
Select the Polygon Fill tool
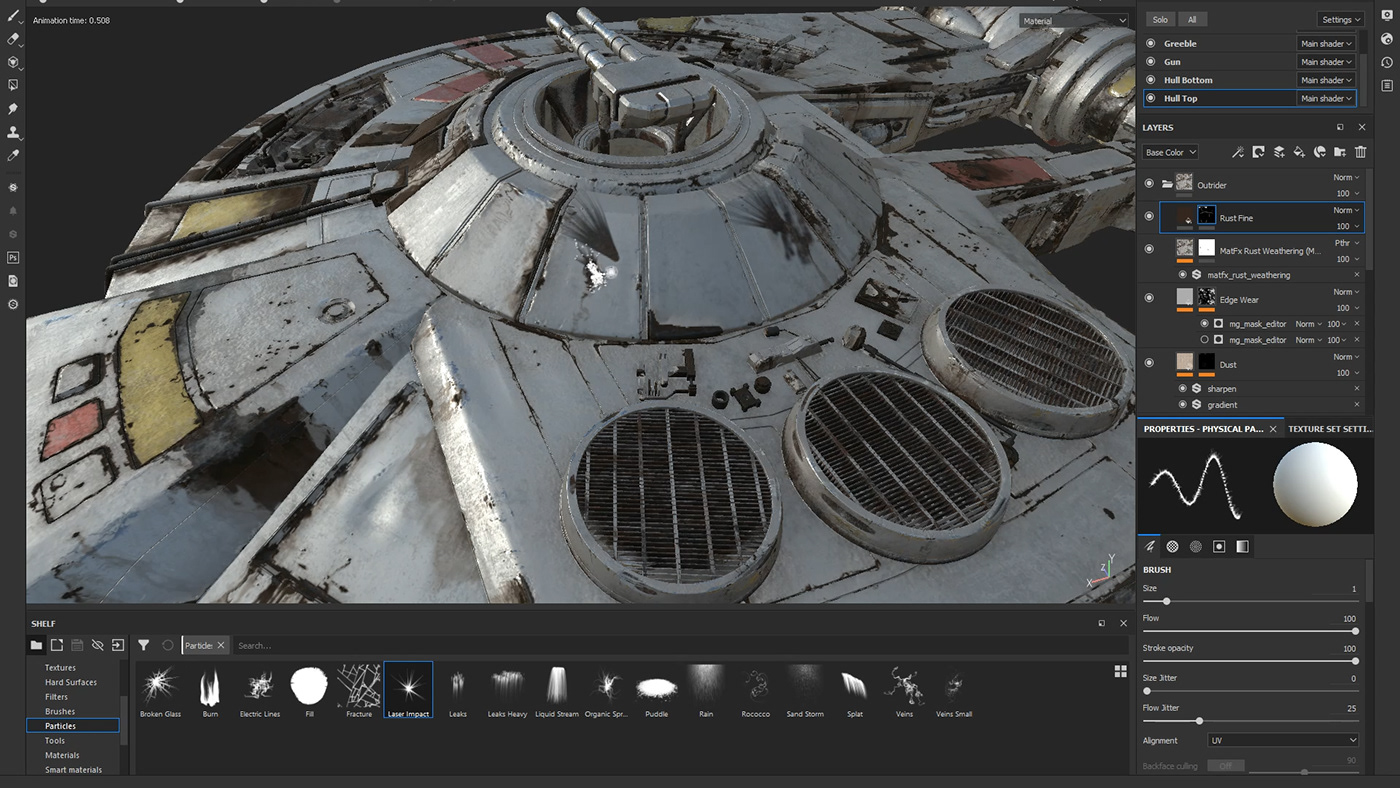13,86
